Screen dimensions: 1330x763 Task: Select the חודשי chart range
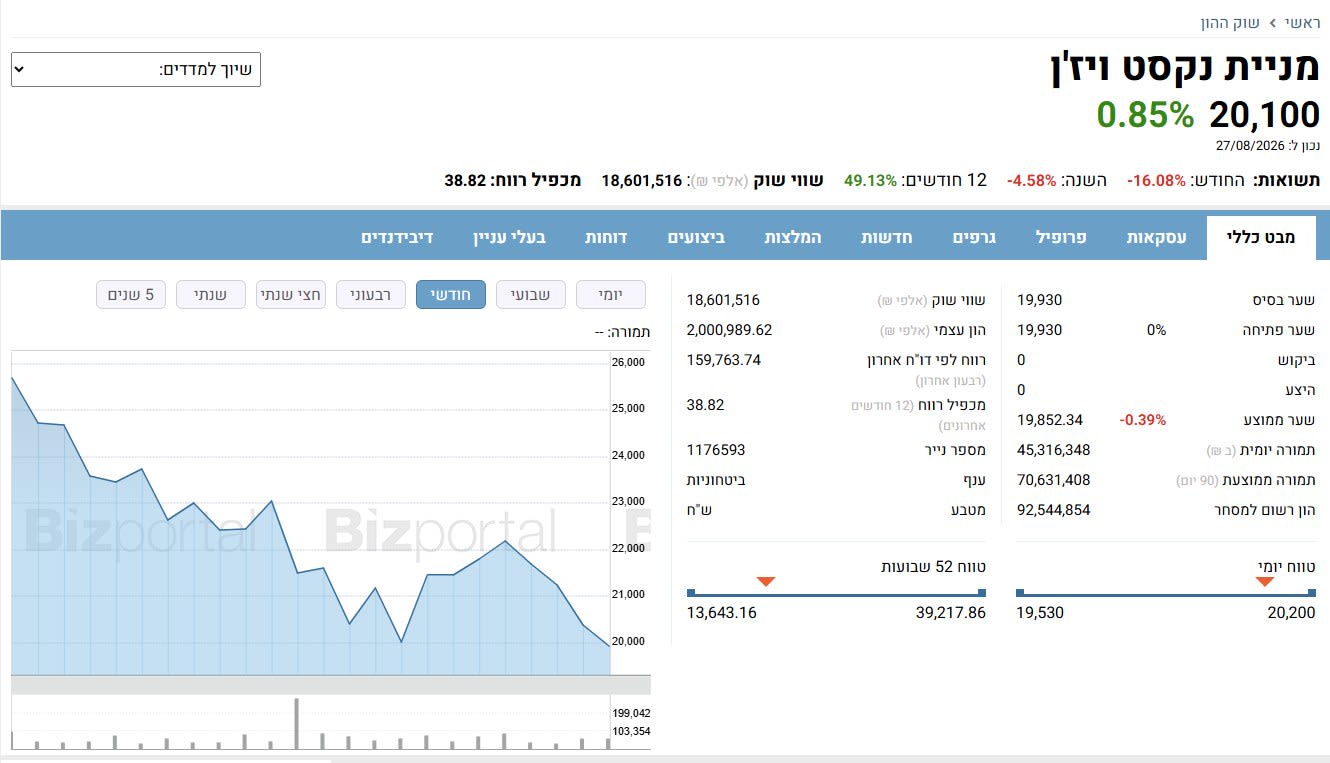[x=451, y=294]
